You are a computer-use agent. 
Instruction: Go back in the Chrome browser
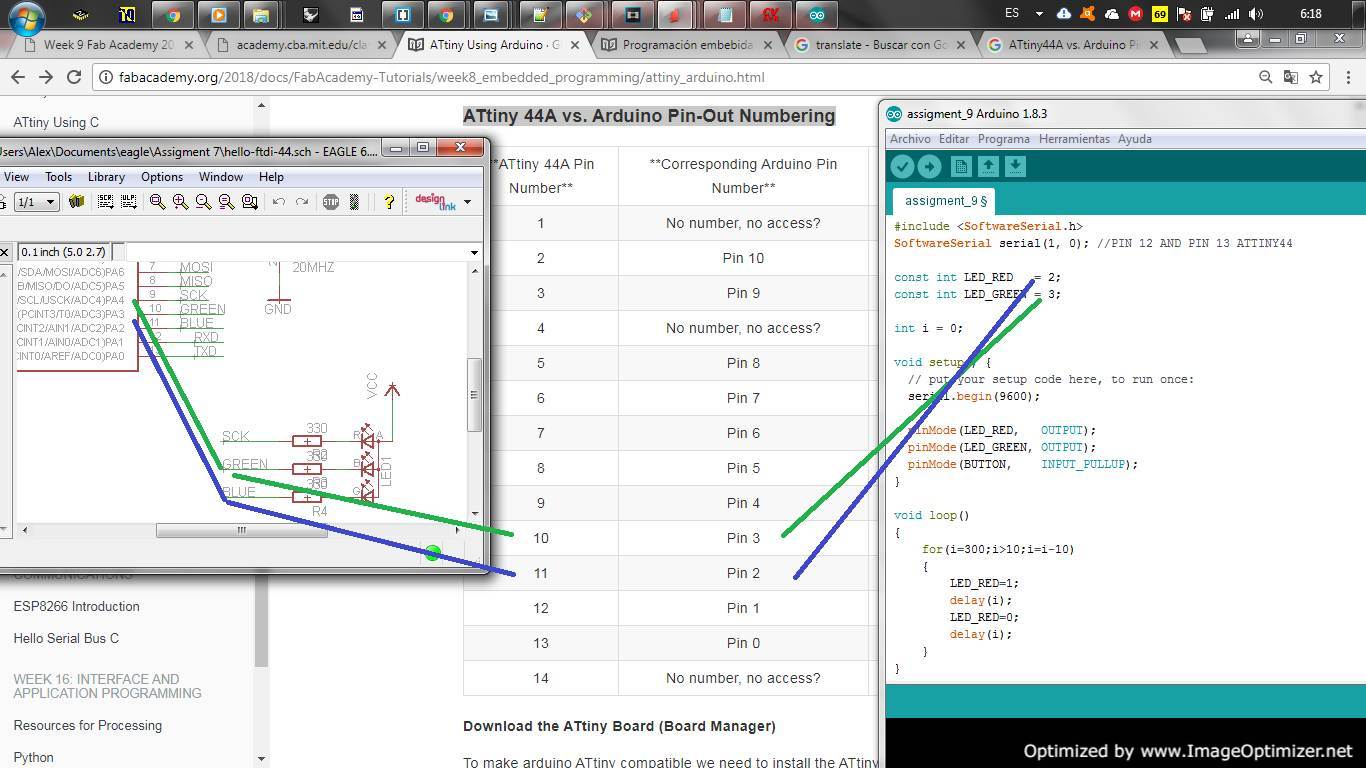[x=17, y=77]
